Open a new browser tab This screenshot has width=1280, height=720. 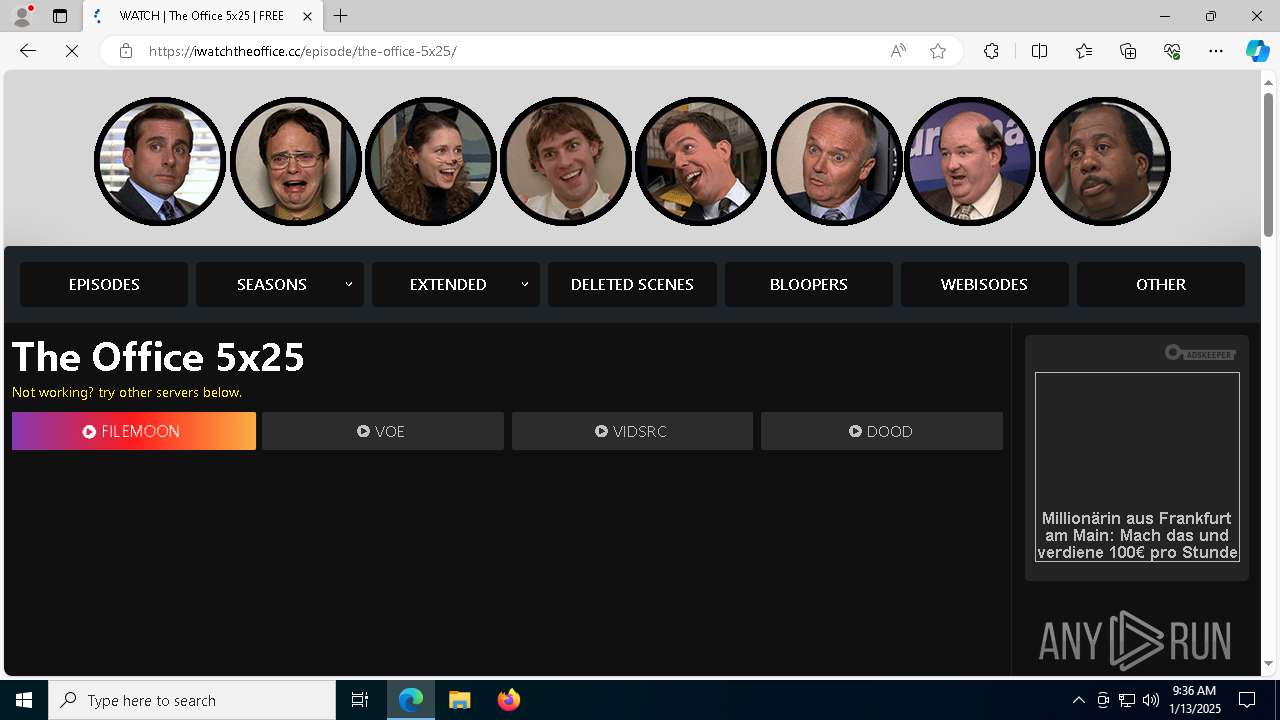341,16
